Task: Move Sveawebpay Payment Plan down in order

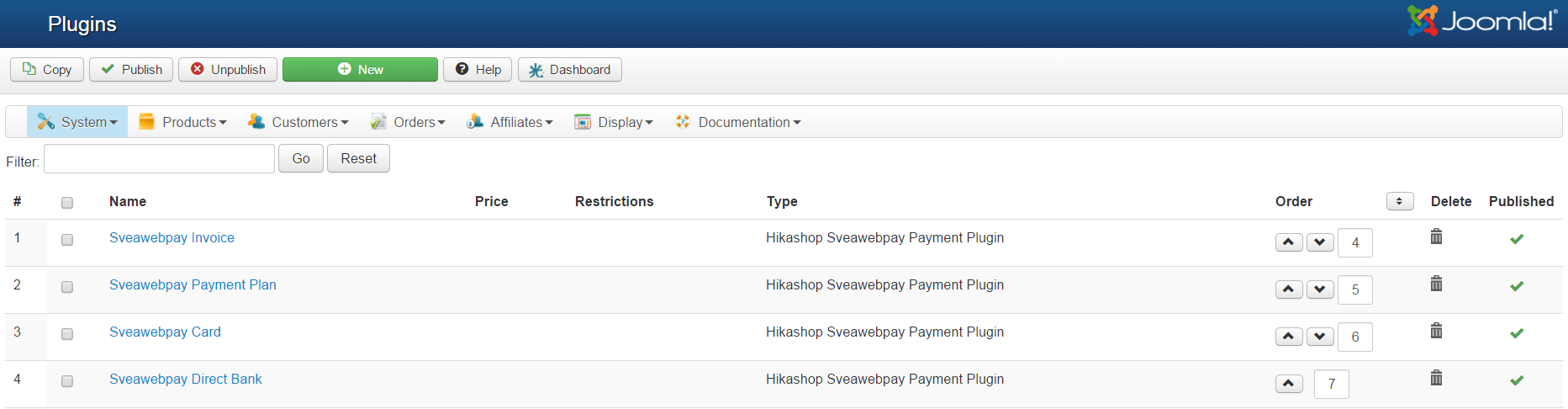Action: pyautogui.click(x=1320, y=289)
